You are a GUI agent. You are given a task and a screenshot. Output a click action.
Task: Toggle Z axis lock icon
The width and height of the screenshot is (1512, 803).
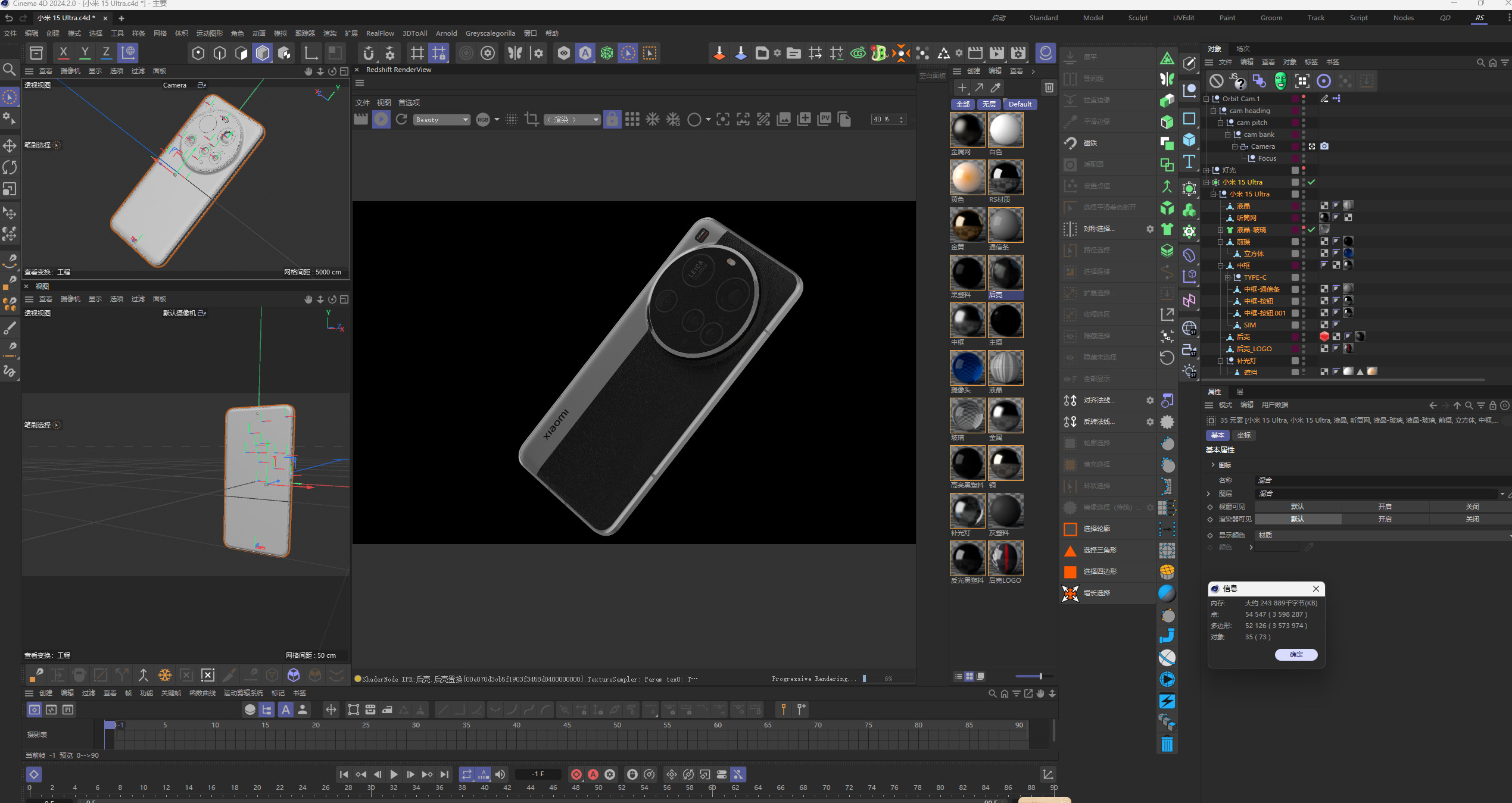pos(106,53)
